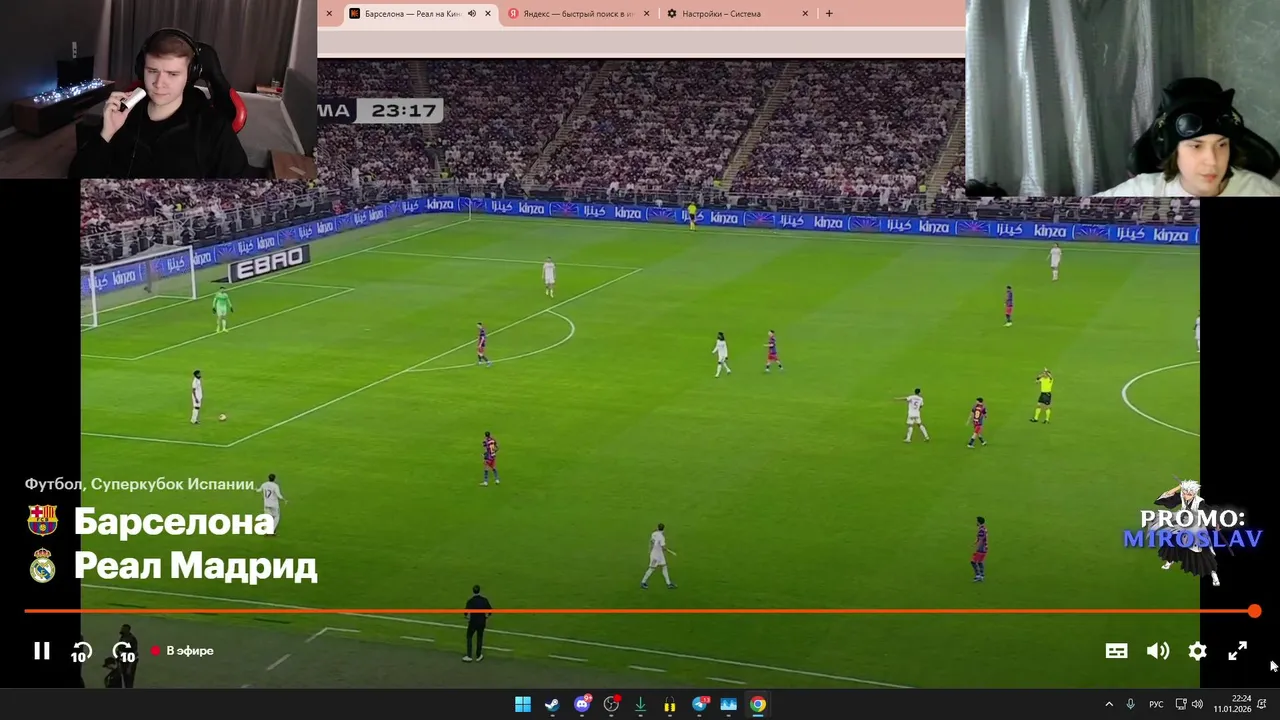Viewport: 1280px width, 720px height.
Task: Open subtitles panel icon in player
Action: (x=1116, y=651)
